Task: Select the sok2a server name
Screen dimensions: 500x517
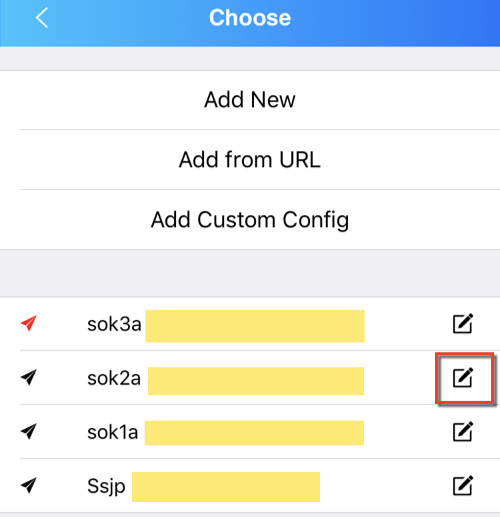Action: click(114, 378)
